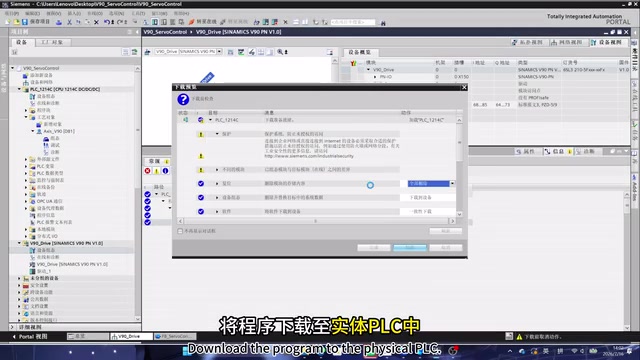Viewport: 640px width, 360px height.
Task: Save the project with 保存项目
Action: click(36, 22)
